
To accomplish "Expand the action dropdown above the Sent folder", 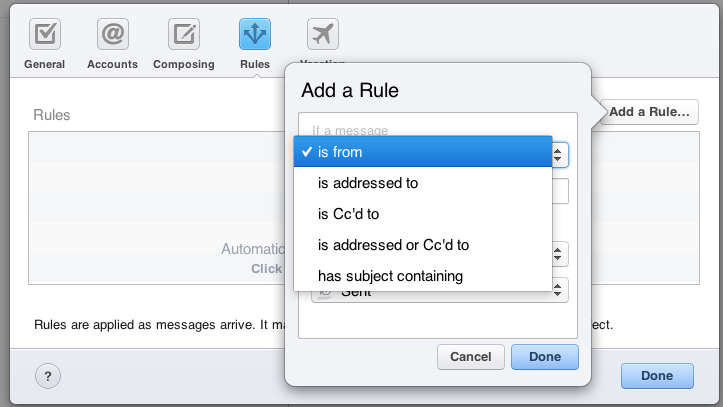I will pos(560,253).
